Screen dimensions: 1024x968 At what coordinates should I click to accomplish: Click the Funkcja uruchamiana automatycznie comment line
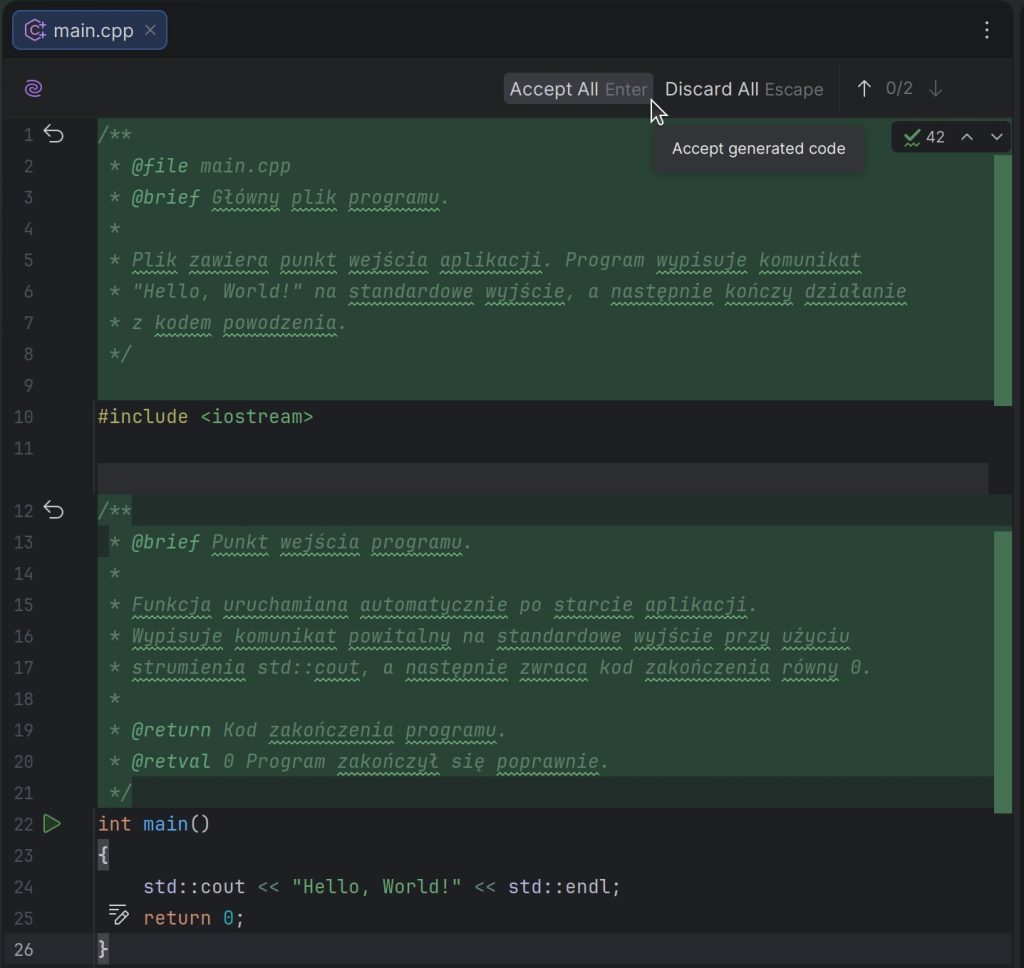click(x=432, y=605)
